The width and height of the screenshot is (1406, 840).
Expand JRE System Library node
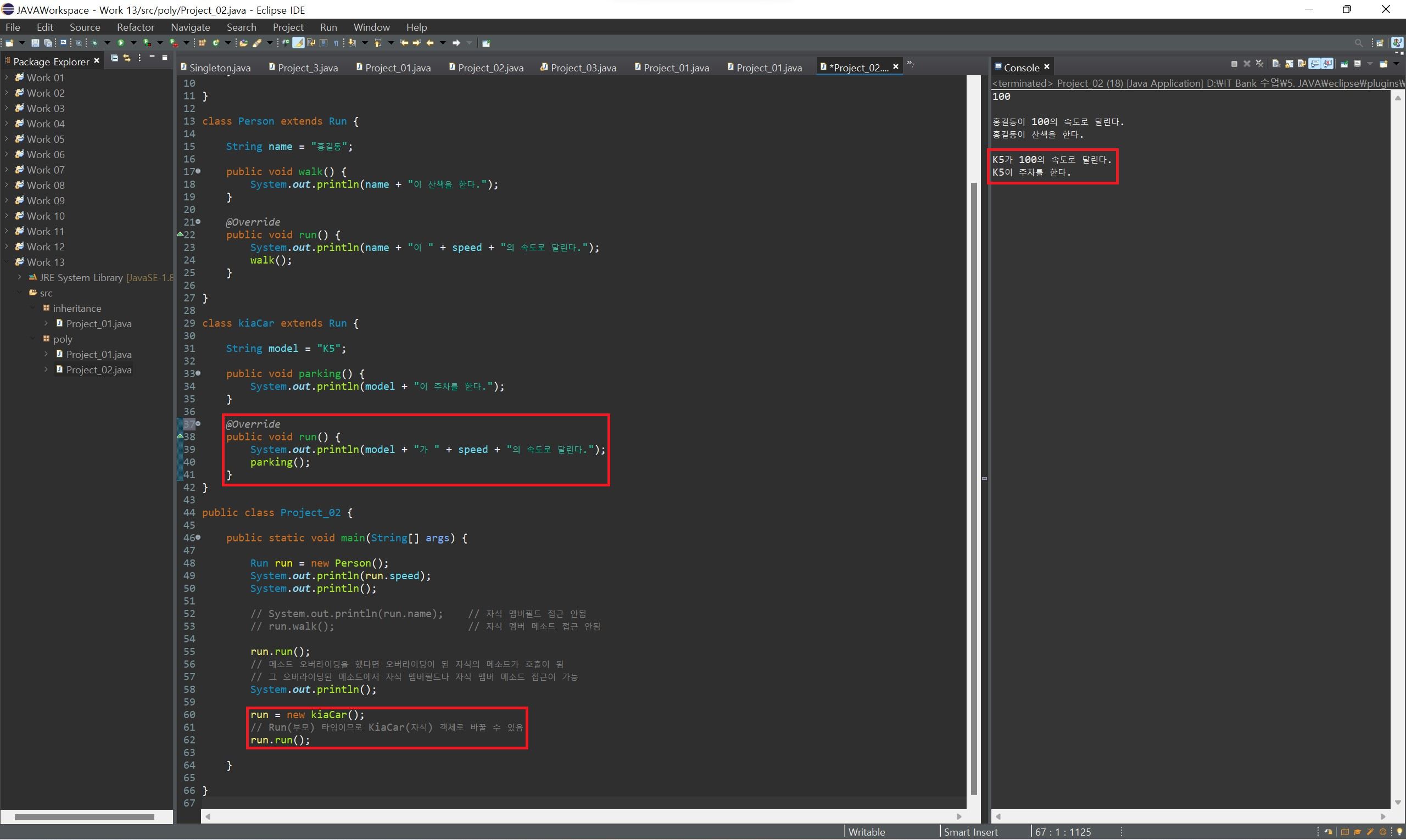coord(20,277)
